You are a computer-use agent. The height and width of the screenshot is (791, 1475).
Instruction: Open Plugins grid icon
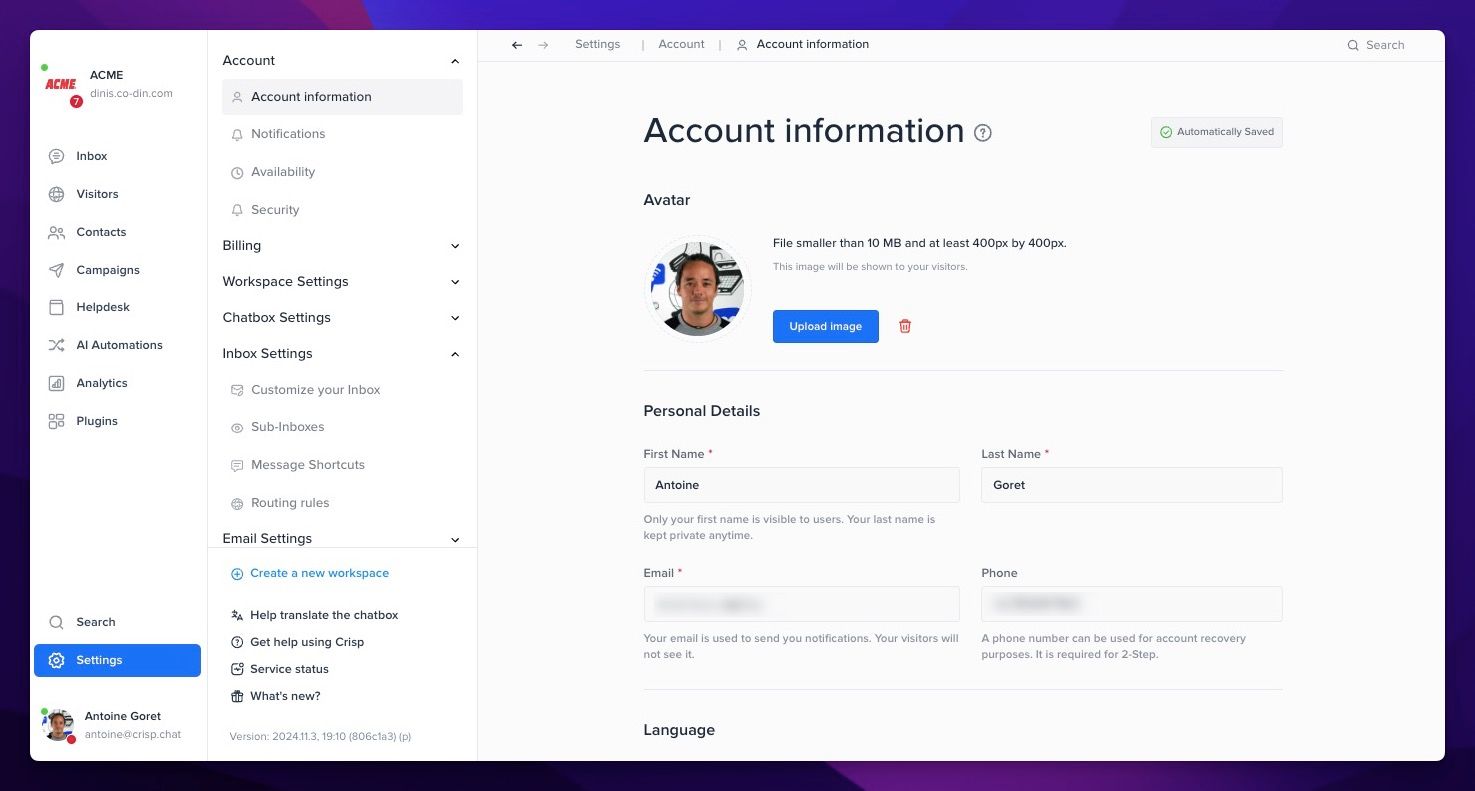[57, 421]
